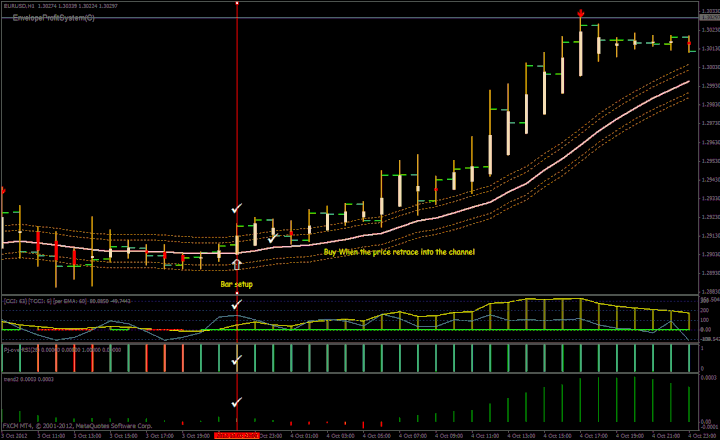
Task: Click the CCI indicator parameters label
Action: [67, 301]
